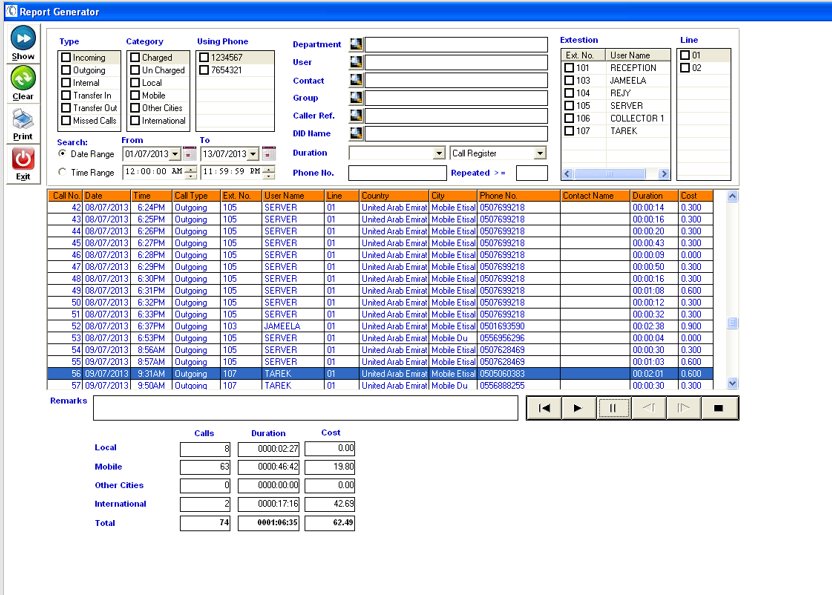Click the start time spinner
832x595 pixels.
(190, 172)
